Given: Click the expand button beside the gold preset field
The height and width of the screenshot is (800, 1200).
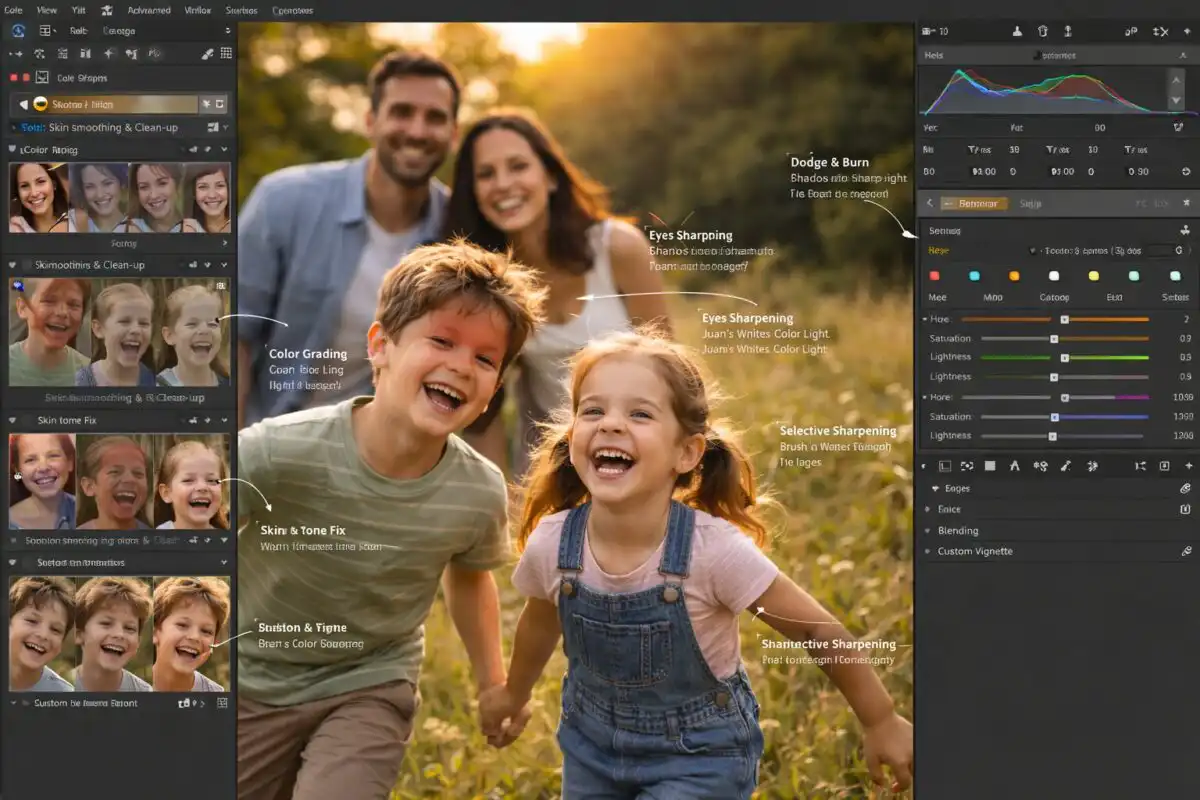Looking at the screenshot, I should click(x=221, y=103).
